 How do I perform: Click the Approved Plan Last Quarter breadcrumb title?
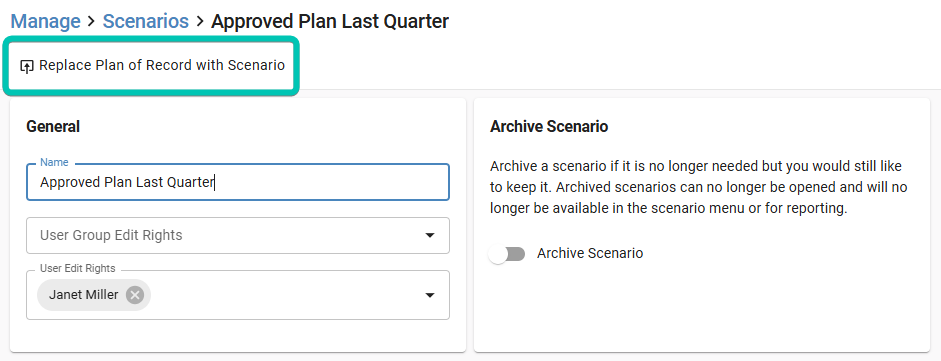330,22
